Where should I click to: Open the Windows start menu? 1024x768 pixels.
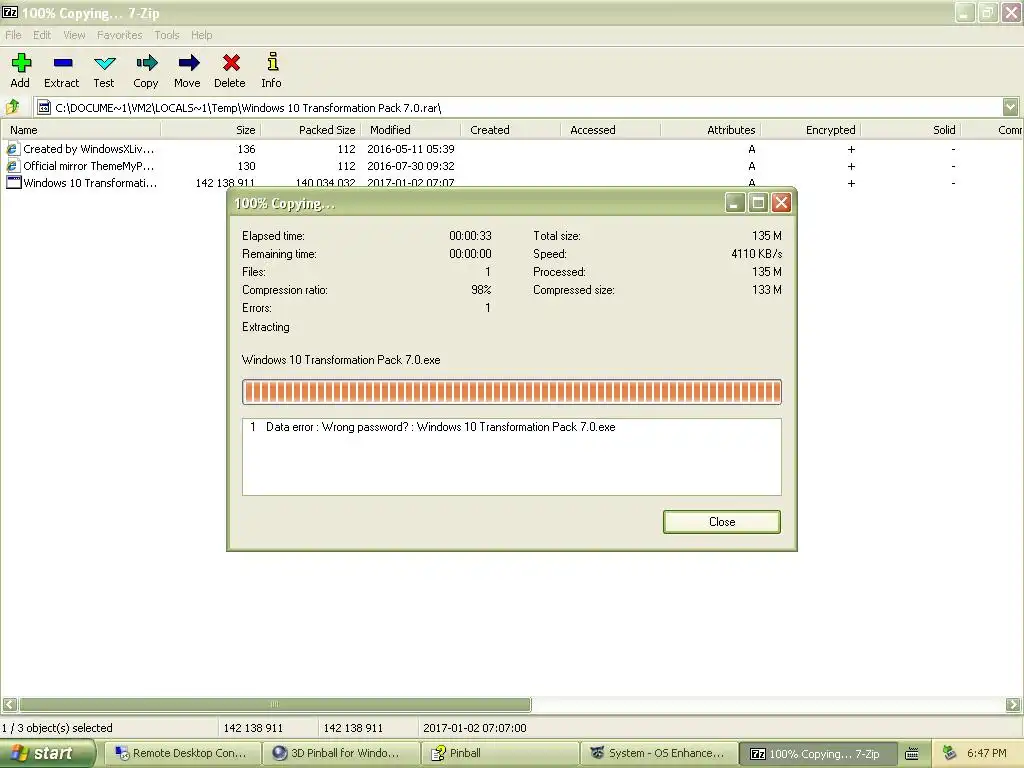tap(47, 754)
